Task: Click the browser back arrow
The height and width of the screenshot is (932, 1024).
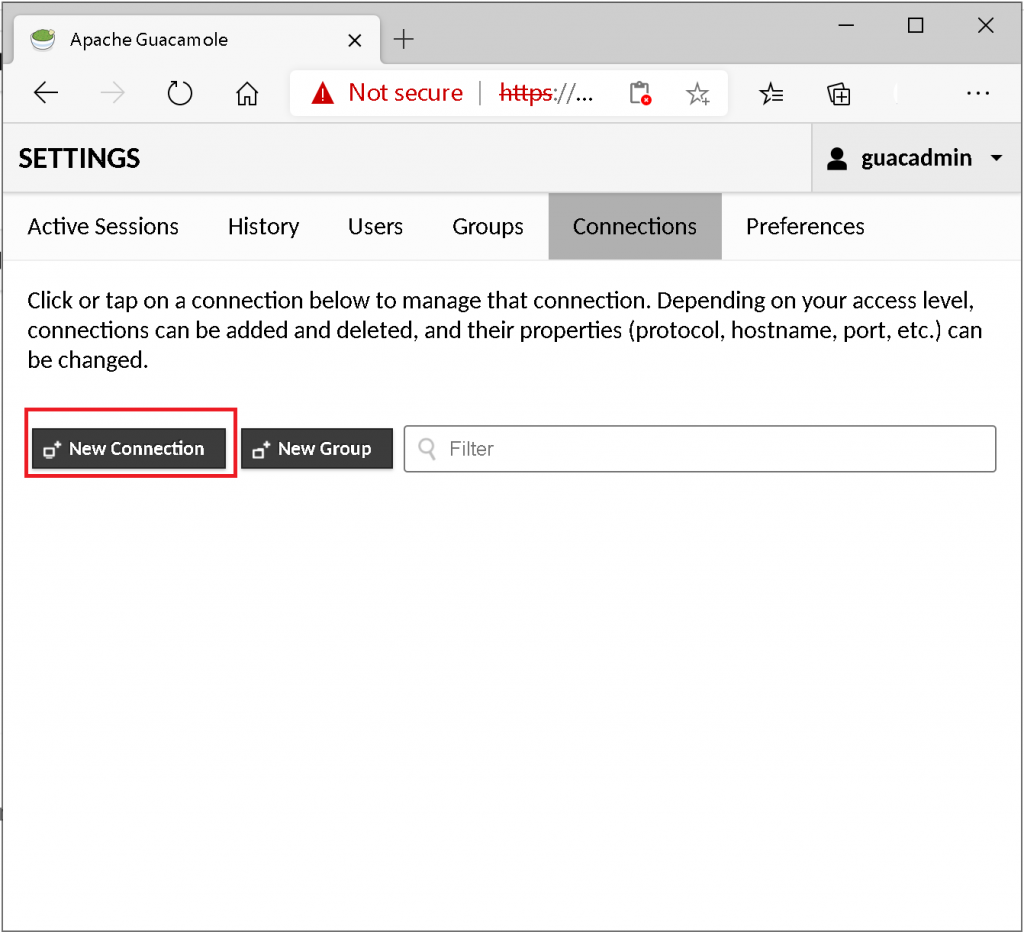Action: click(x=46, y=93)
